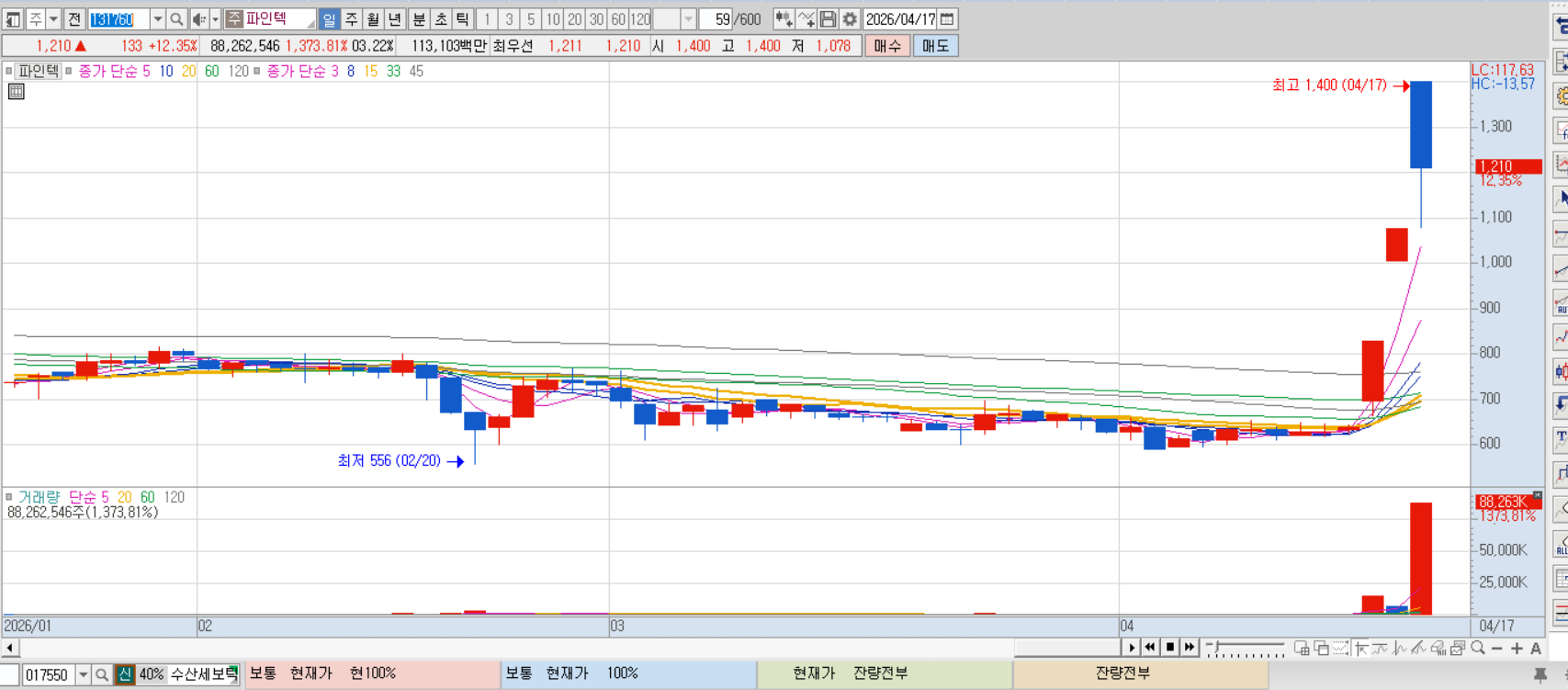Choose the 3 interval button
The width and height of the screenshot is (1568, 690).
pos(509,19)
